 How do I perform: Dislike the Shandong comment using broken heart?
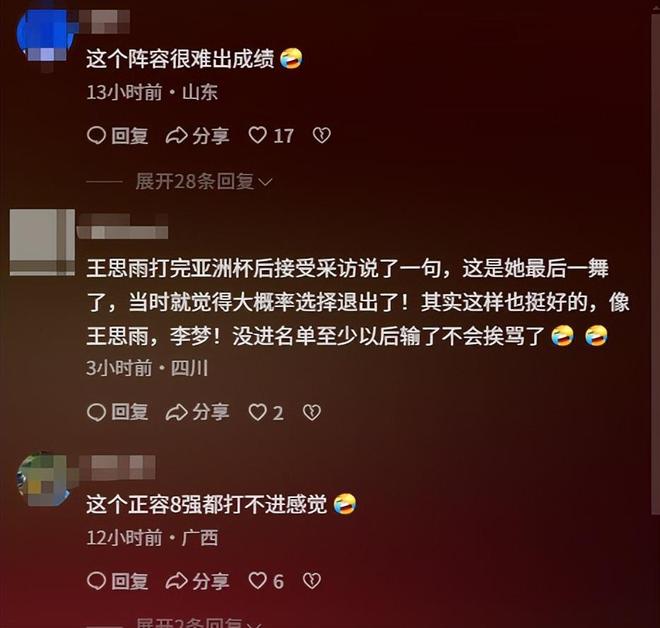[322, 136]
